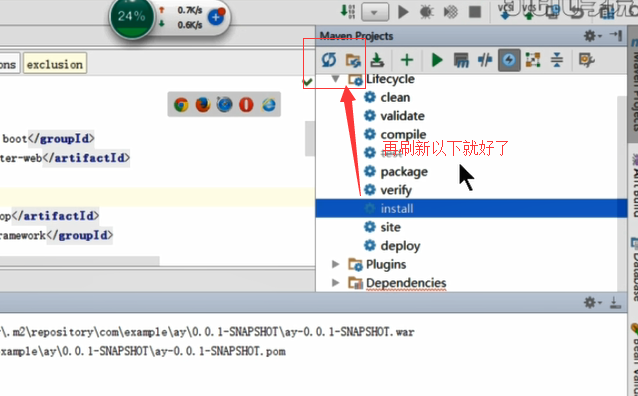The height and width of the screenshot is (396, 638).
Task: Click ay-0.0.1-SNAPSHOT.war path in console
Action: click(x=350, y=332)
